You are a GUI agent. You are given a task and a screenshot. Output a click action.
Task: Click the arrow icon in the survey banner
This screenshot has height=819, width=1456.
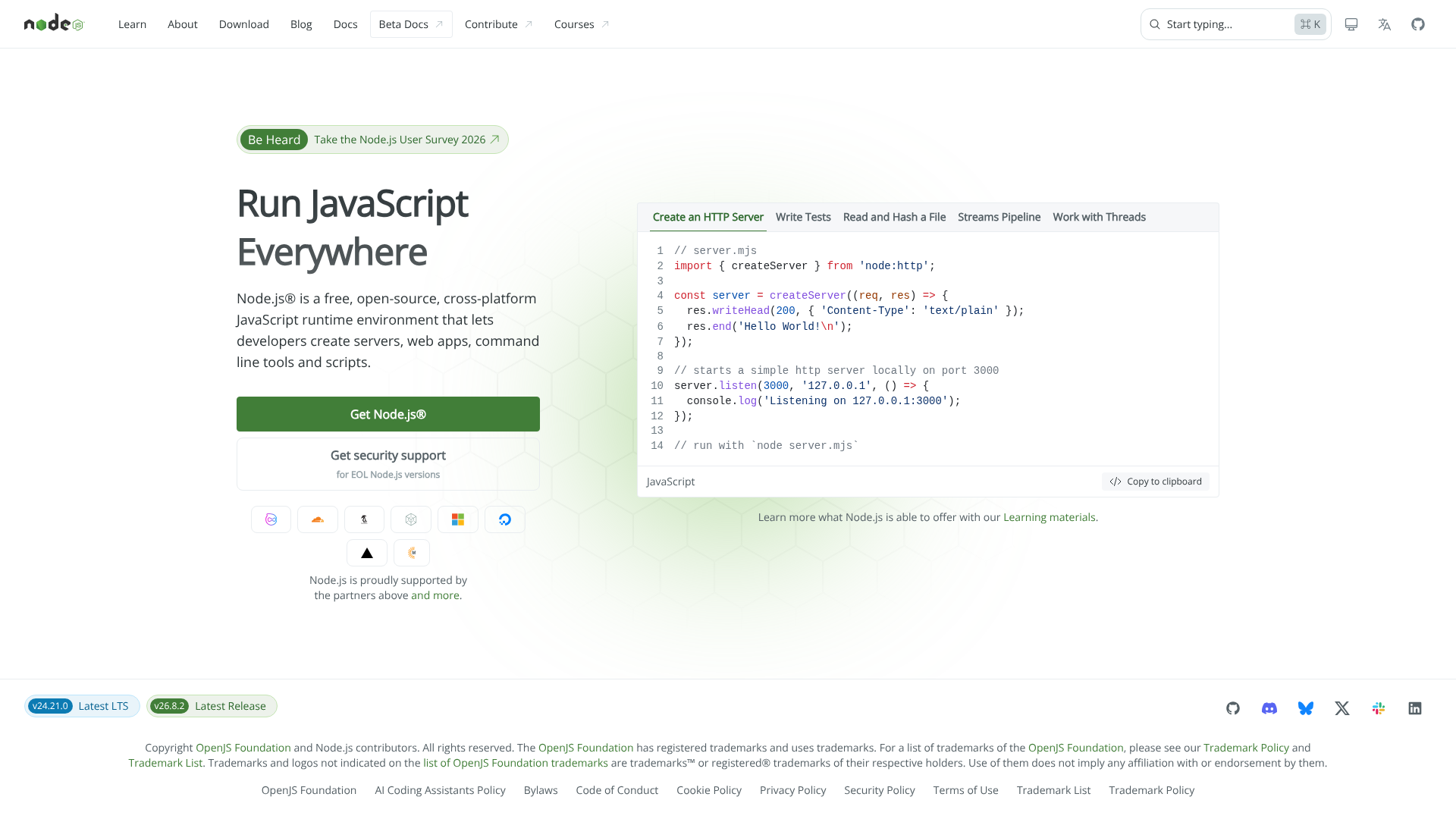click(x=494, y=140)
